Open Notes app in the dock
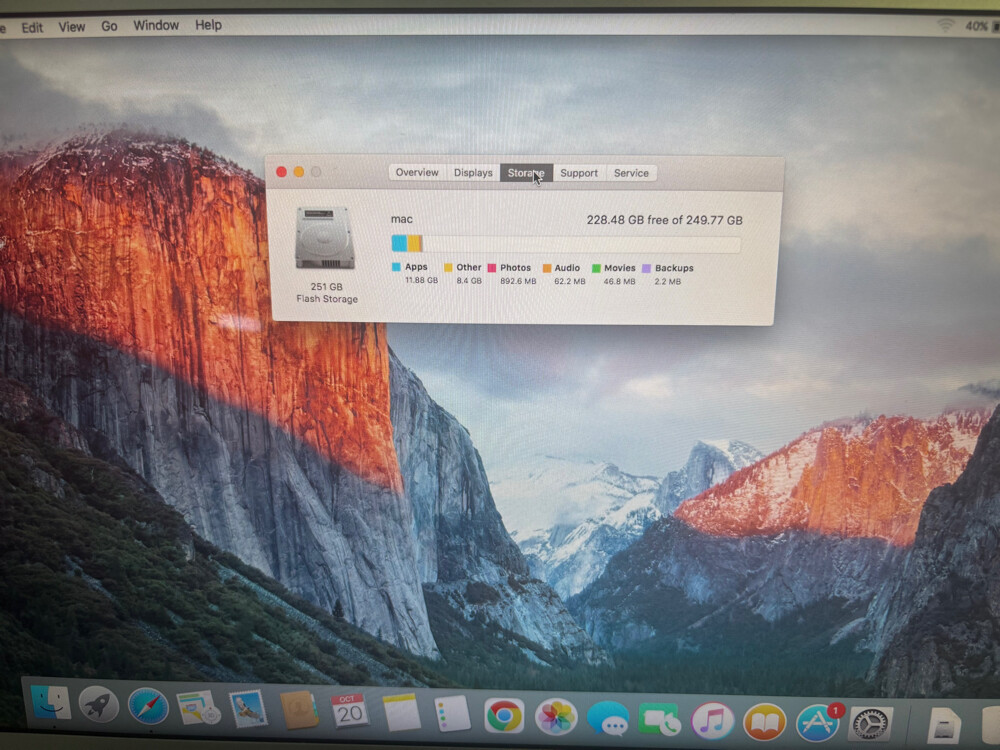 pos(401,712)
